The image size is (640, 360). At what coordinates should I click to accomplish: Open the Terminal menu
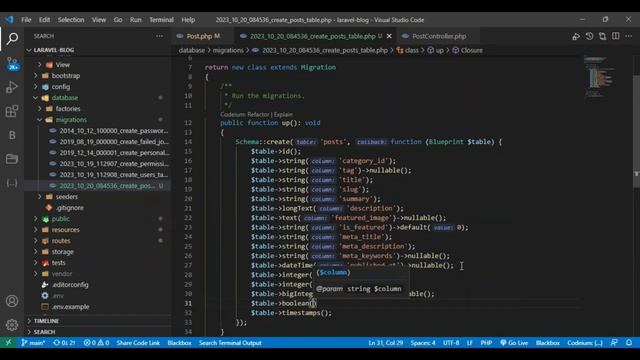[161, 20]
